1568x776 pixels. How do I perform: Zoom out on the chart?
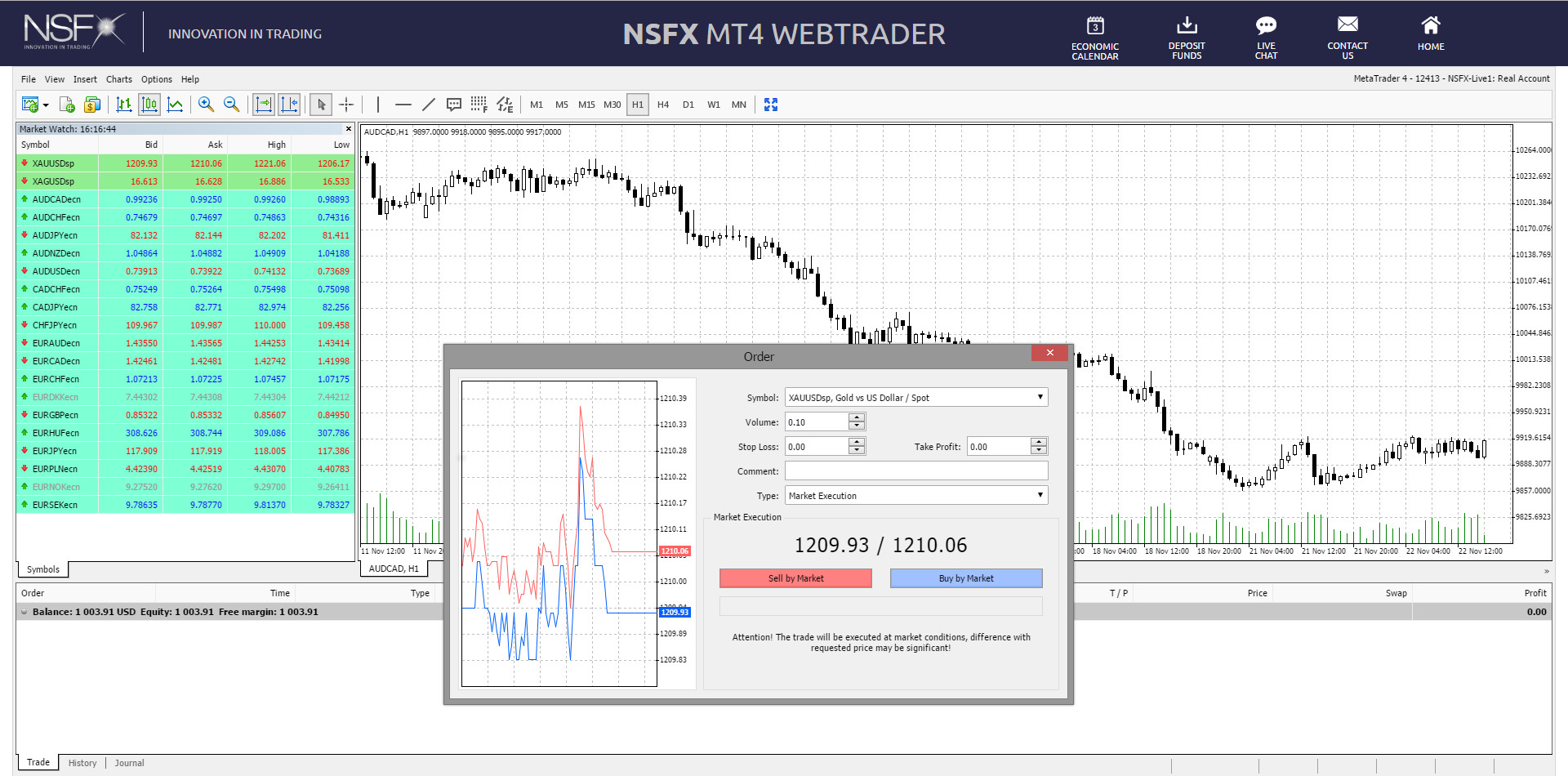point(232,105)
